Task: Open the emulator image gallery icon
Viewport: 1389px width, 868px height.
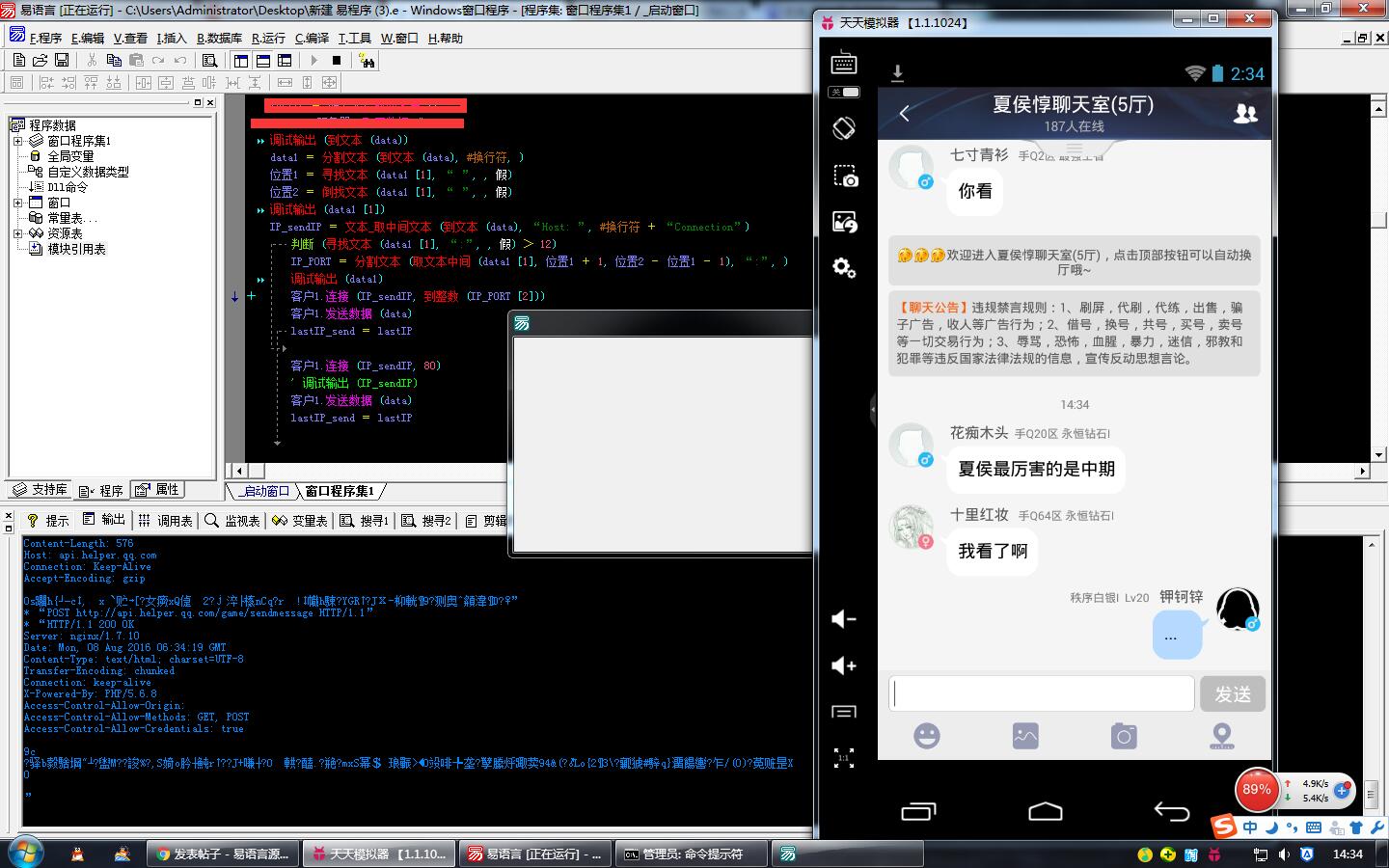Action: (844, 222)
